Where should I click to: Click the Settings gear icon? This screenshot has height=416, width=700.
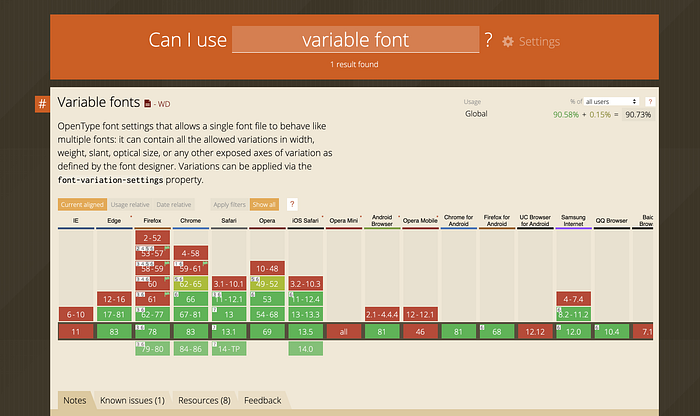[508, 42]
